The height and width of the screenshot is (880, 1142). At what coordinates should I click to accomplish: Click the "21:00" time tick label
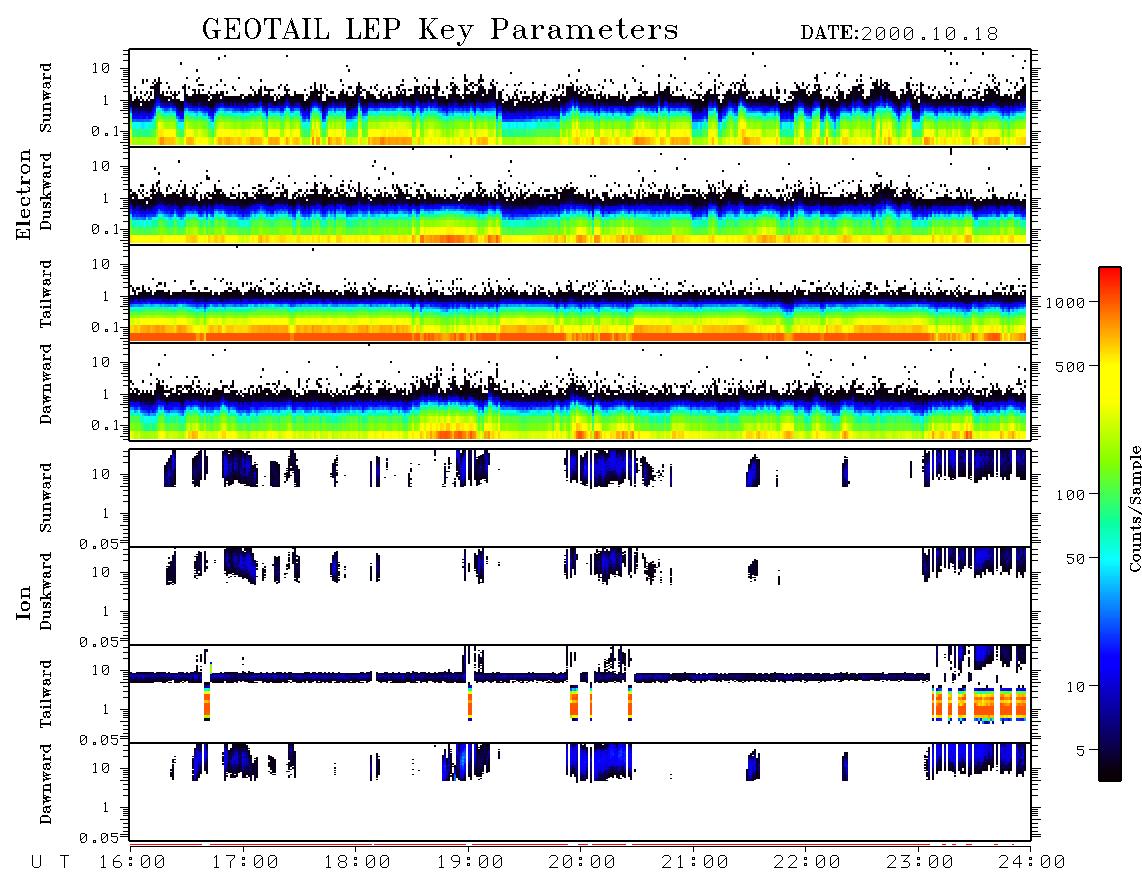696,863
